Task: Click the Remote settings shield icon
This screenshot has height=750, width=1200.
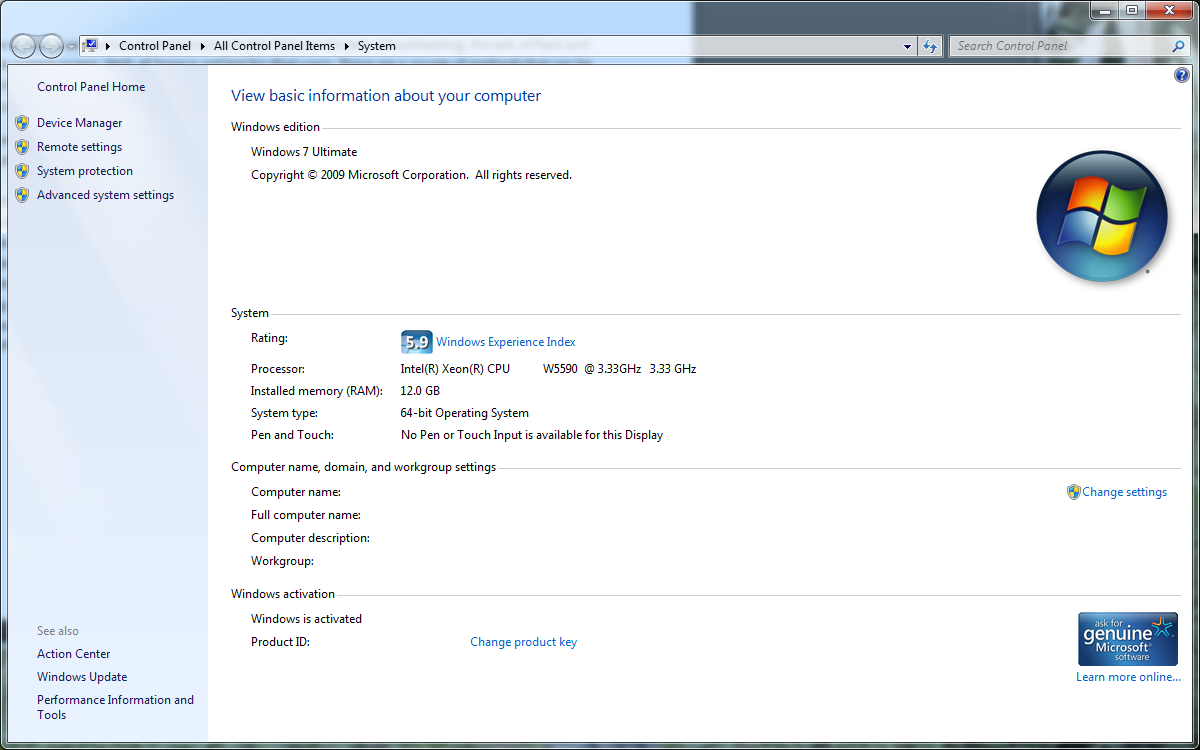Action: tap(22, 147)
